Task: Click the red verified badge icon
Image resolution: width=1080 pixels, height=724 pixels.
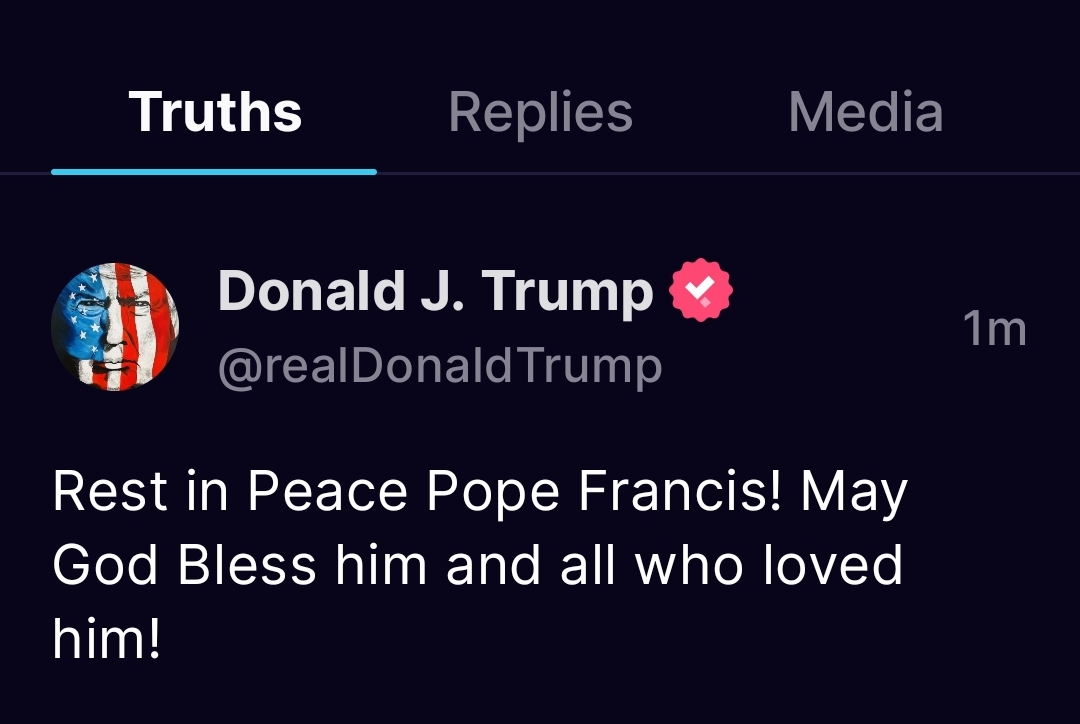Action: pos(701,290)
